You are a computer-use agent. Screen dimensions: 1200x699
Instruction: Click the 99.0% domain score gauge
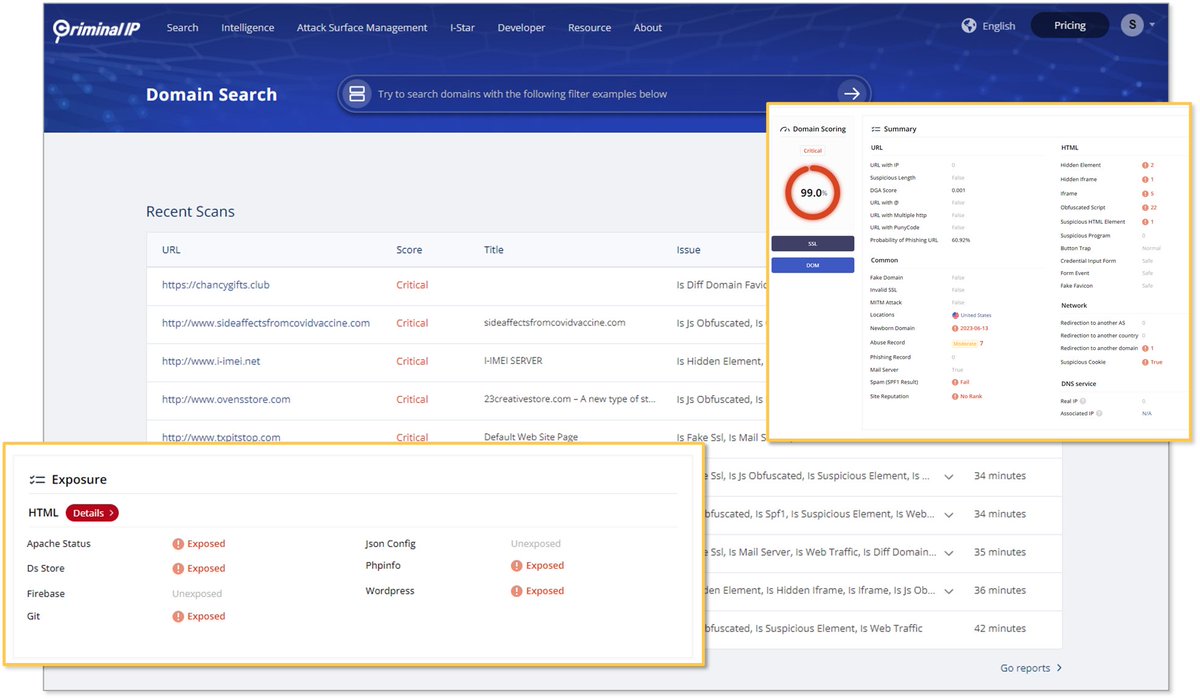[x=812, y=193]
